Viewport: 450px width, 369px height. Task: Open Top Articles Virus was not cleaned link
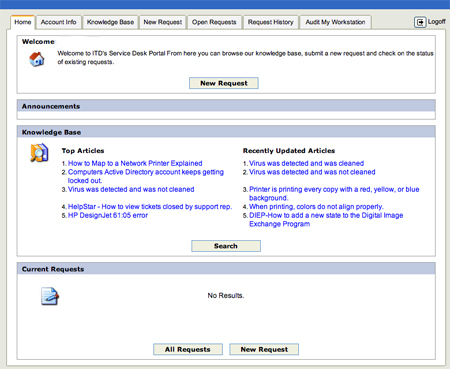point(131,189)
